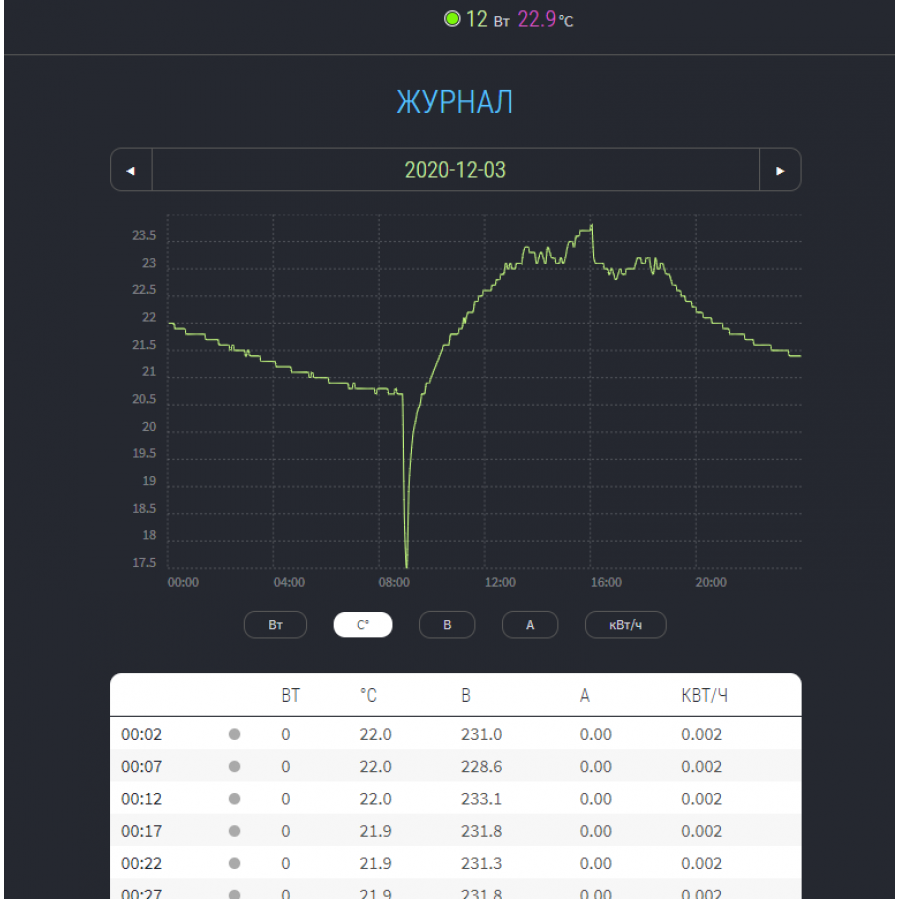The width and height of the screenshot is (900, 900).
Task: Click the gray status dot for 00:12
Action: tap(234, 799)
